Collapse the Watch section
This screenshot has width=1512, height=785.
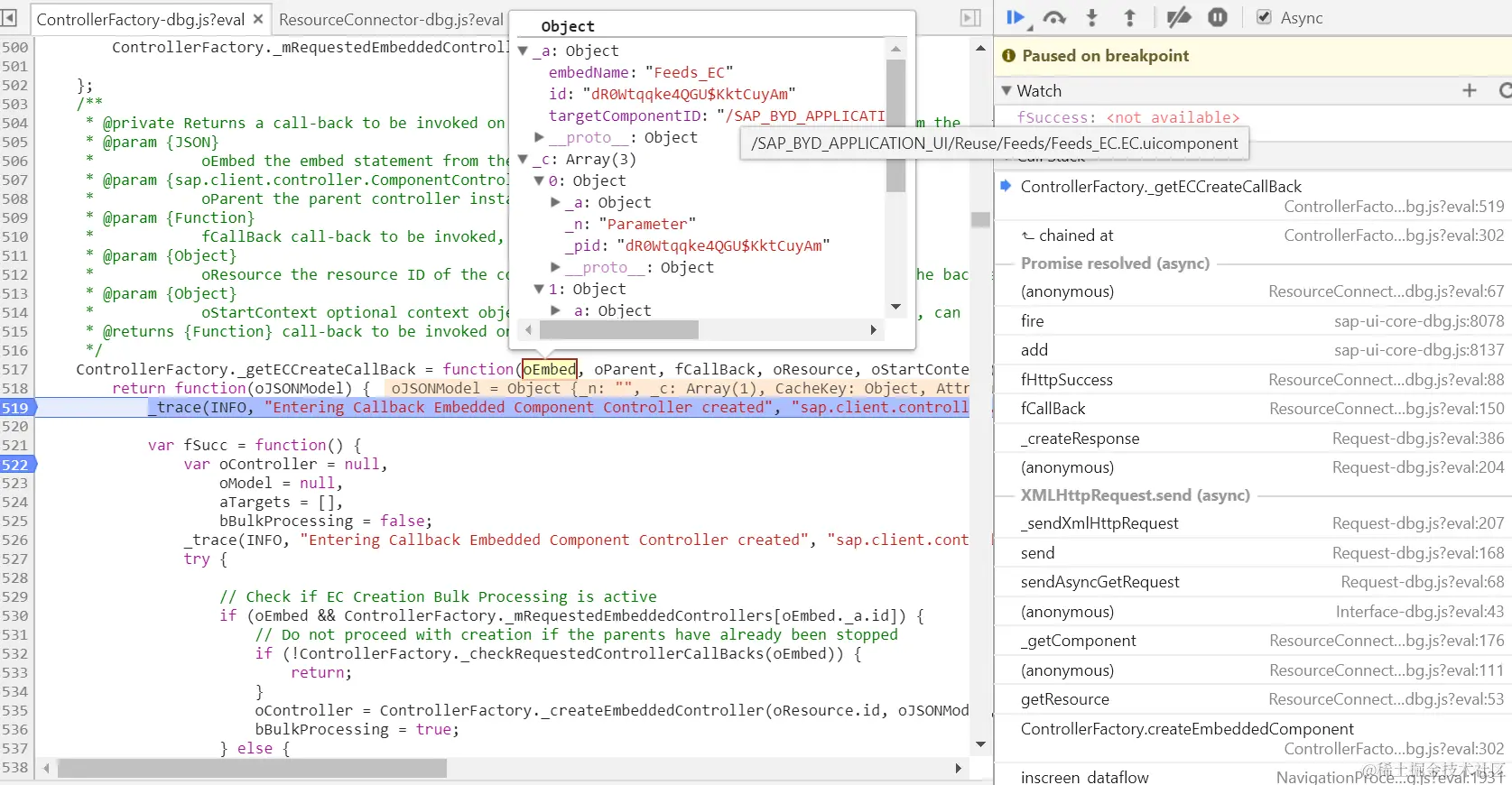click(1006, 91)
